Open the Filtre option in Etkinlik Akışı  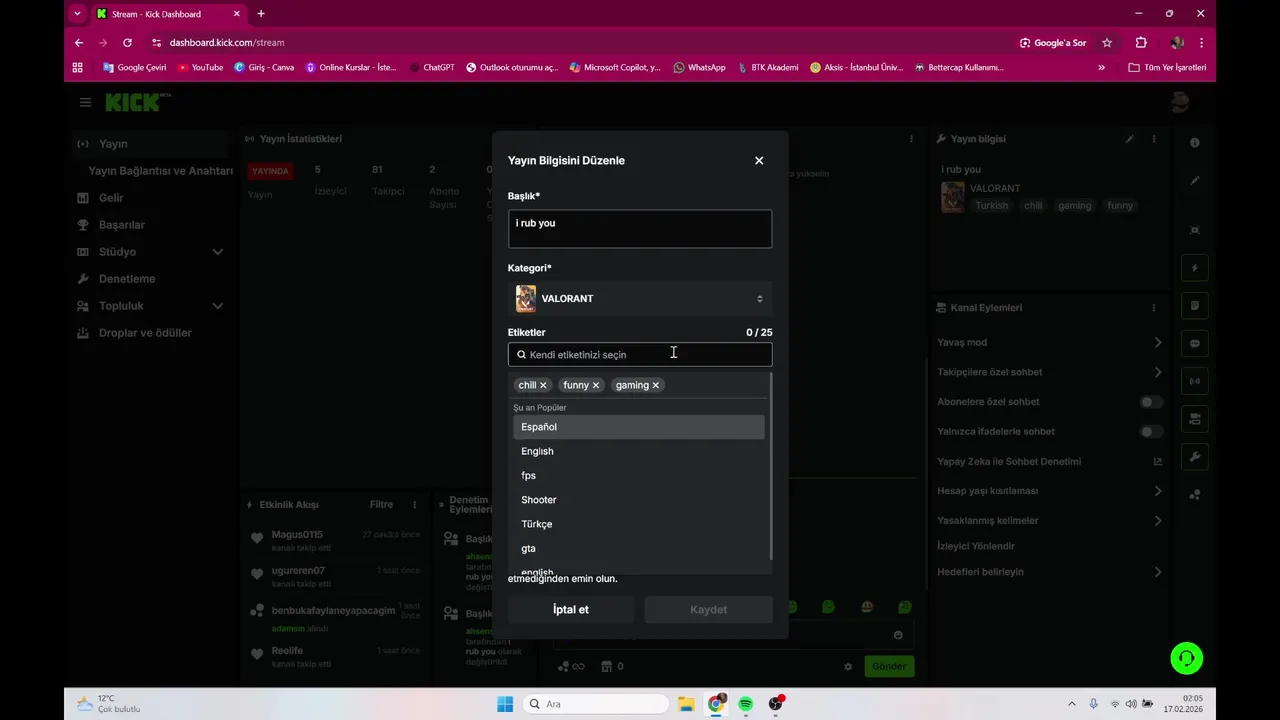[x=381, y=505]
